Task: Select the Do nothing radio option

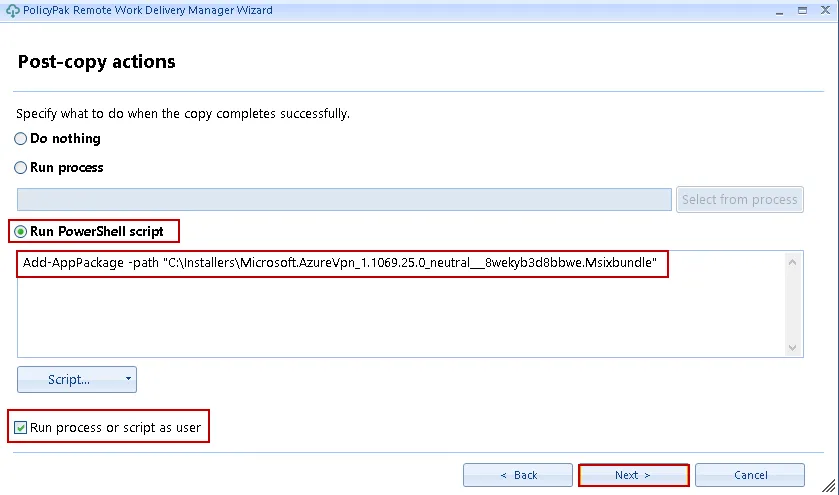Action: coord(21,139)
